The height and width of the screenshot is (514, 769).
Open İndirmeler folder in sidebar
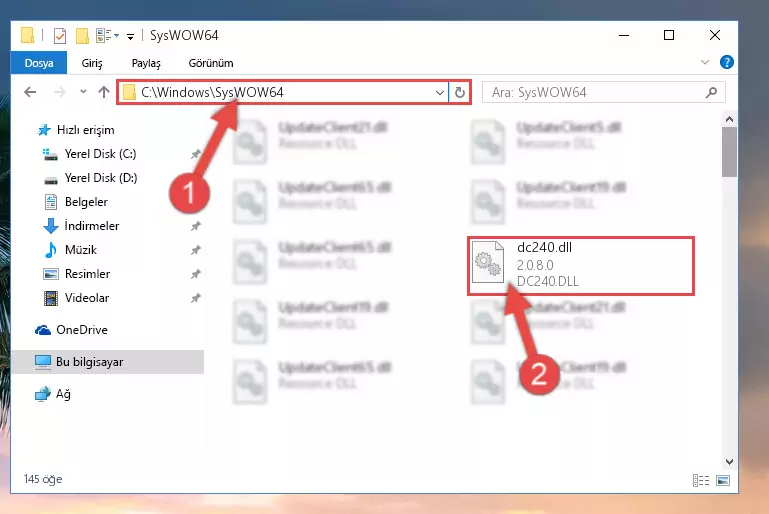pos(92,226)
